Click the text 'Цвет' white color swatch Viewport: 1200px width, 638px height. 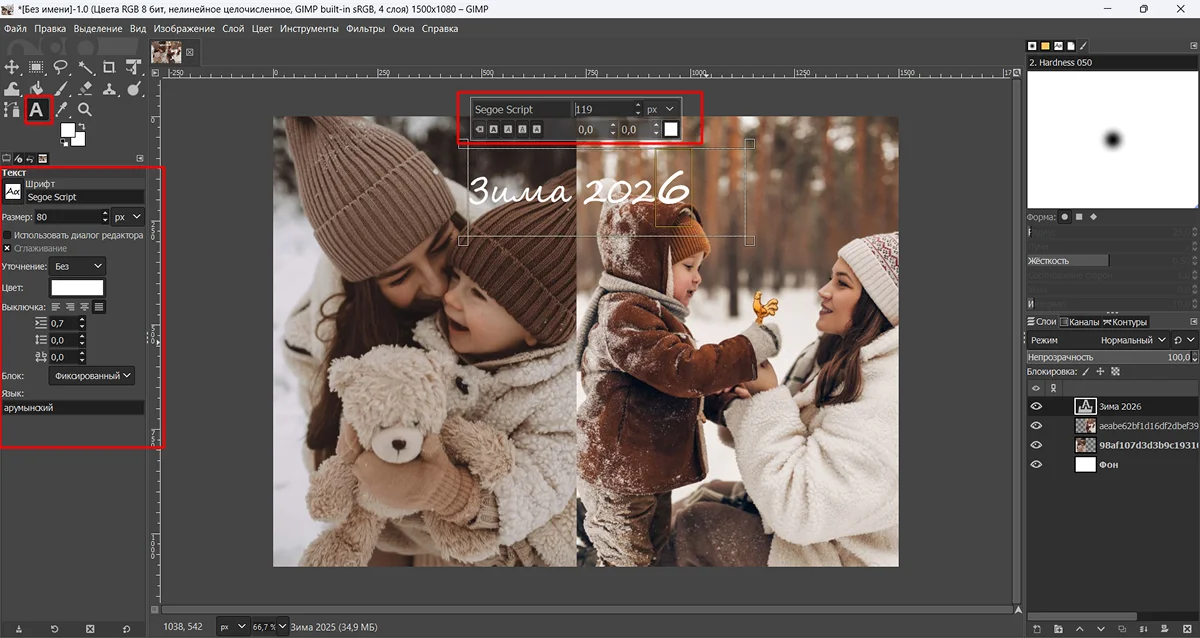[77, 288]
